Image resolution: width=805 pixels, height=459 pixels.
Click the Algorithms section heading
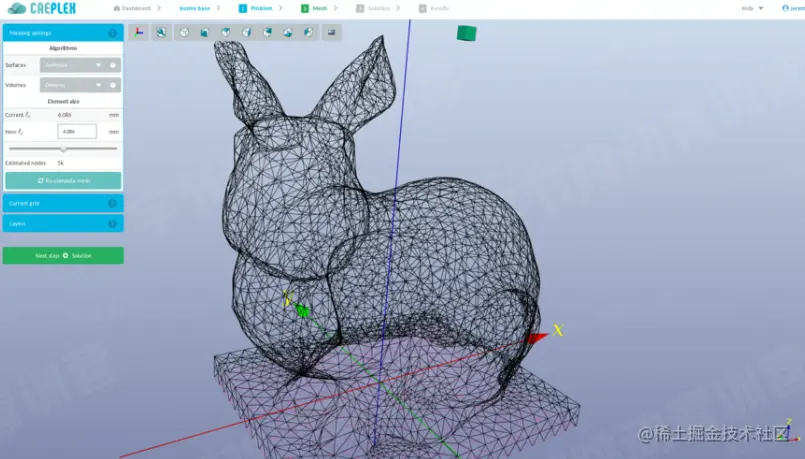tap(63, 48)
